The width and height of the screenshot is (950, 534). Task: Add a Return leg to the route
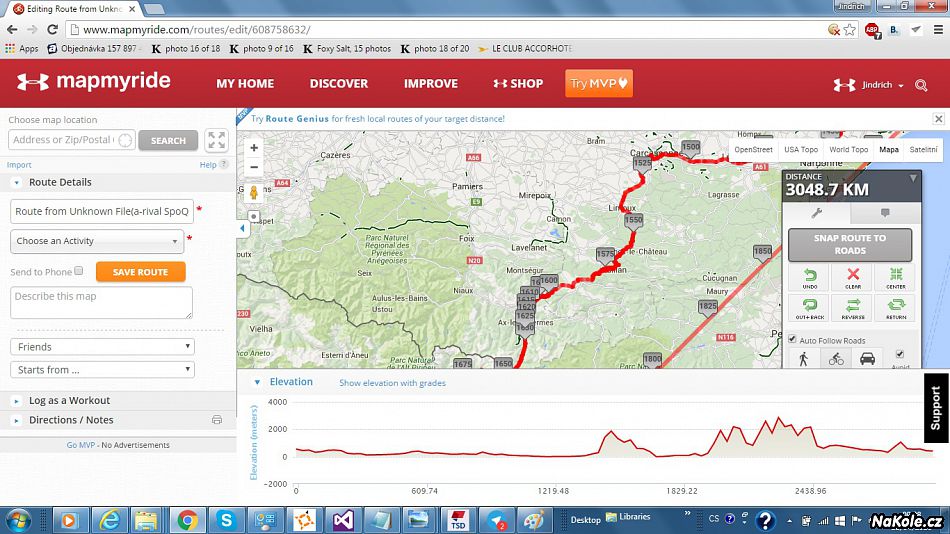click(895, 308)
